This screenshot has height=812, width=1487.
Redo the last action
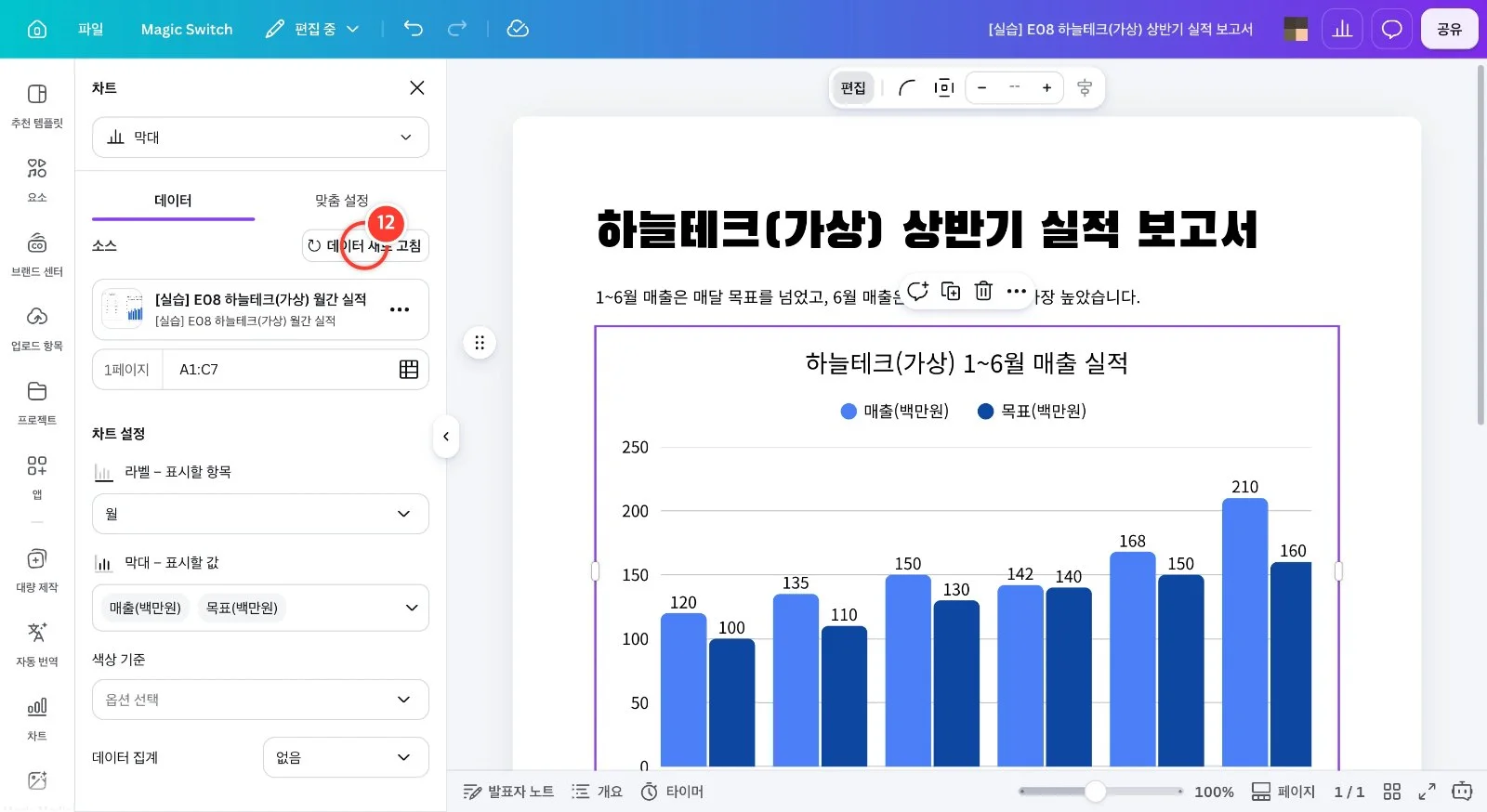click(x=457, y=29)
